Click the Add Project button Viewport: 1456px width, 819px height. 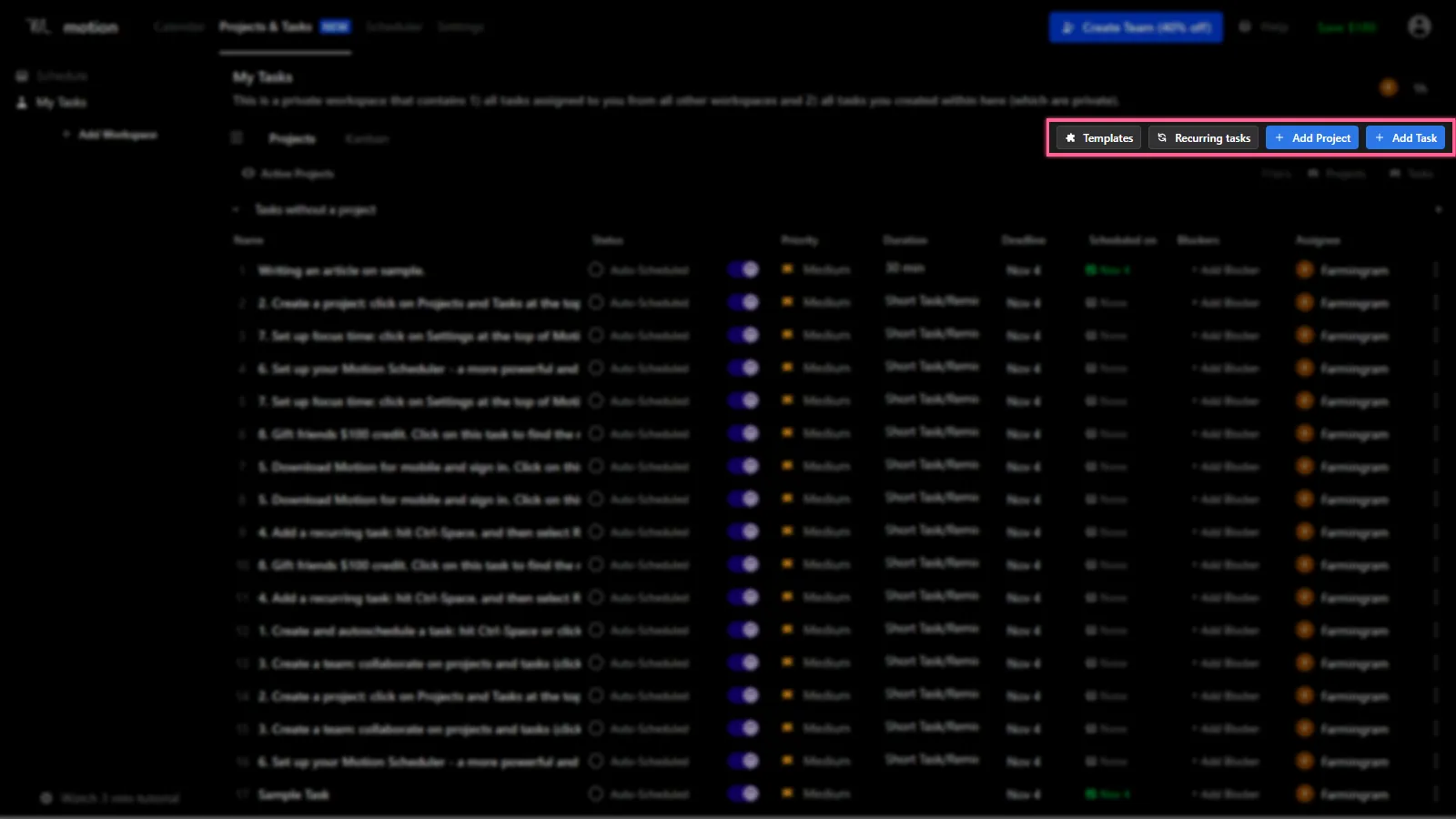tap(1312, 138)
